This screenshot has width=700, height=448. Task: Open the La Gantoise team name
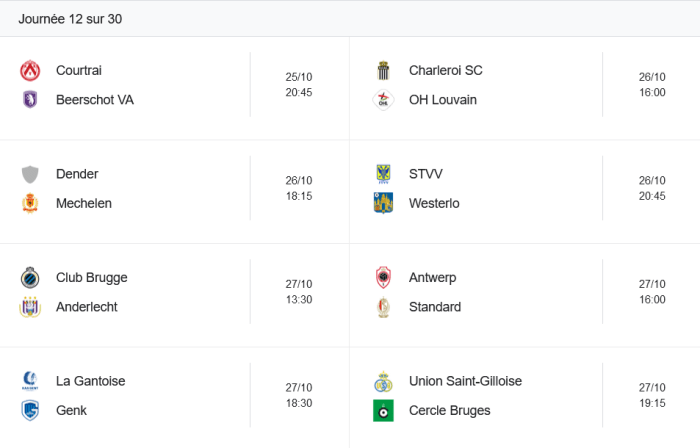pyautogui.click(x=91, y=381)
